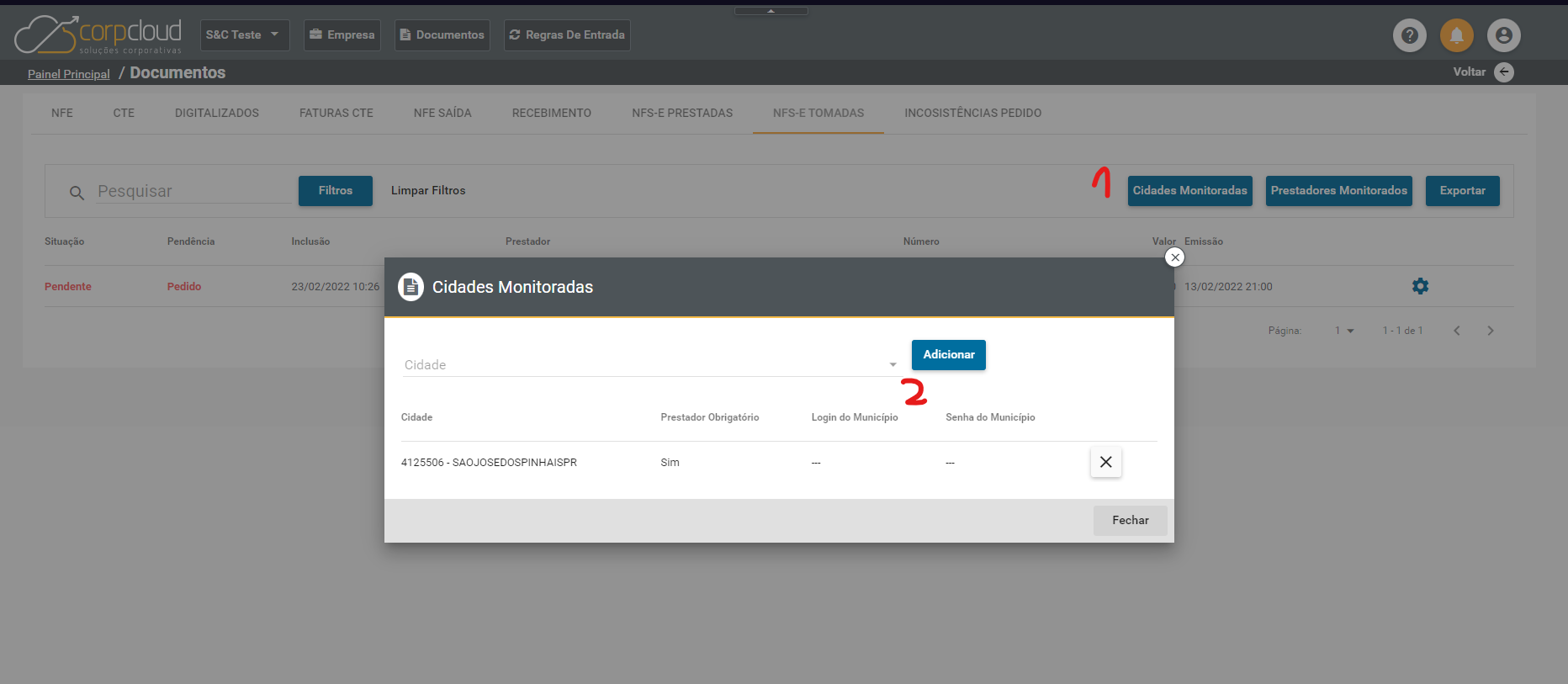The image size is (1568, 684).
Task: Open the user account avatar icon
Action: point(1504,35)
